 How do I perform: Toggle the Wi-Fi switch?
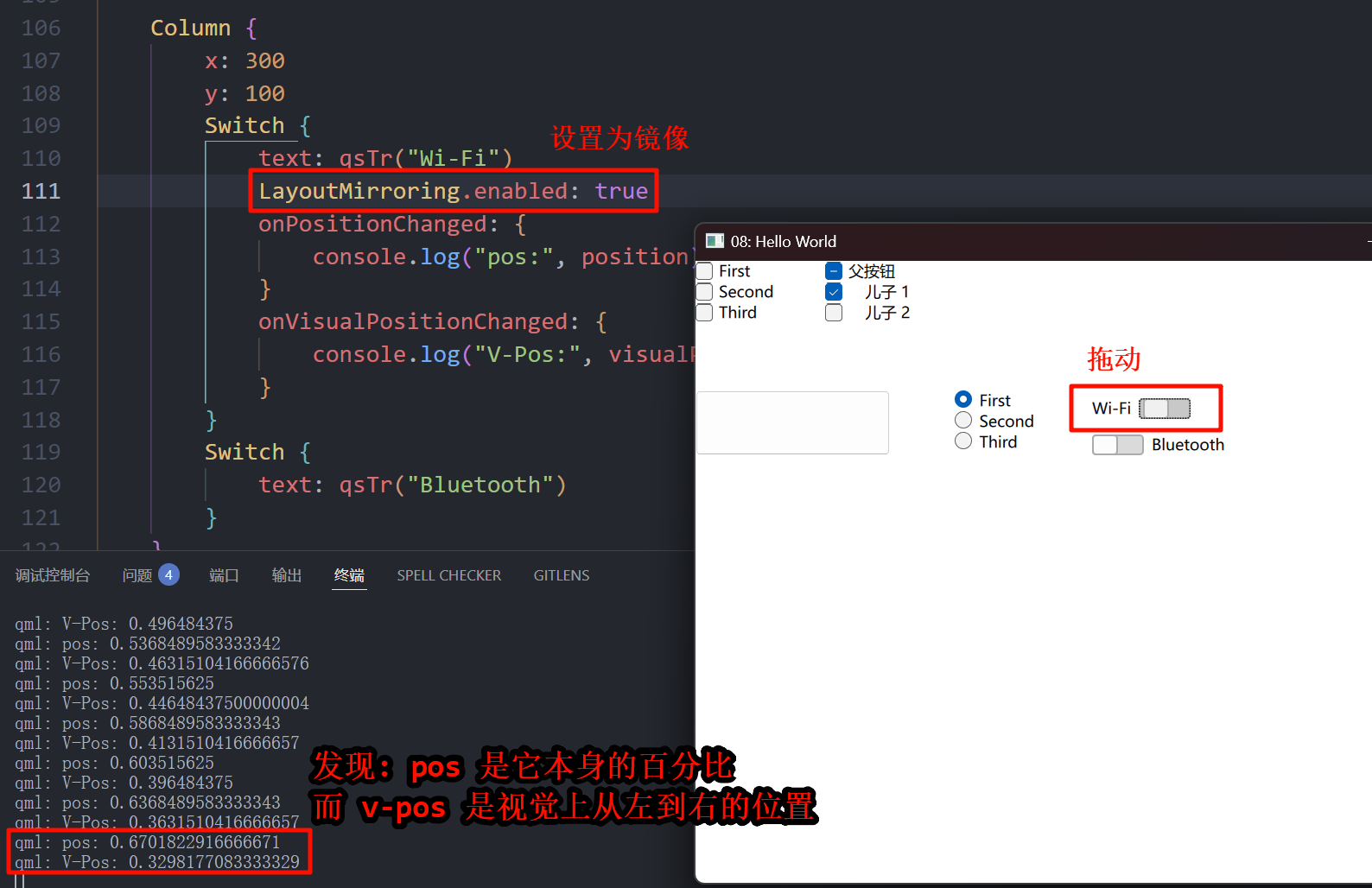pyautogui.click(x=1165, y=409)
